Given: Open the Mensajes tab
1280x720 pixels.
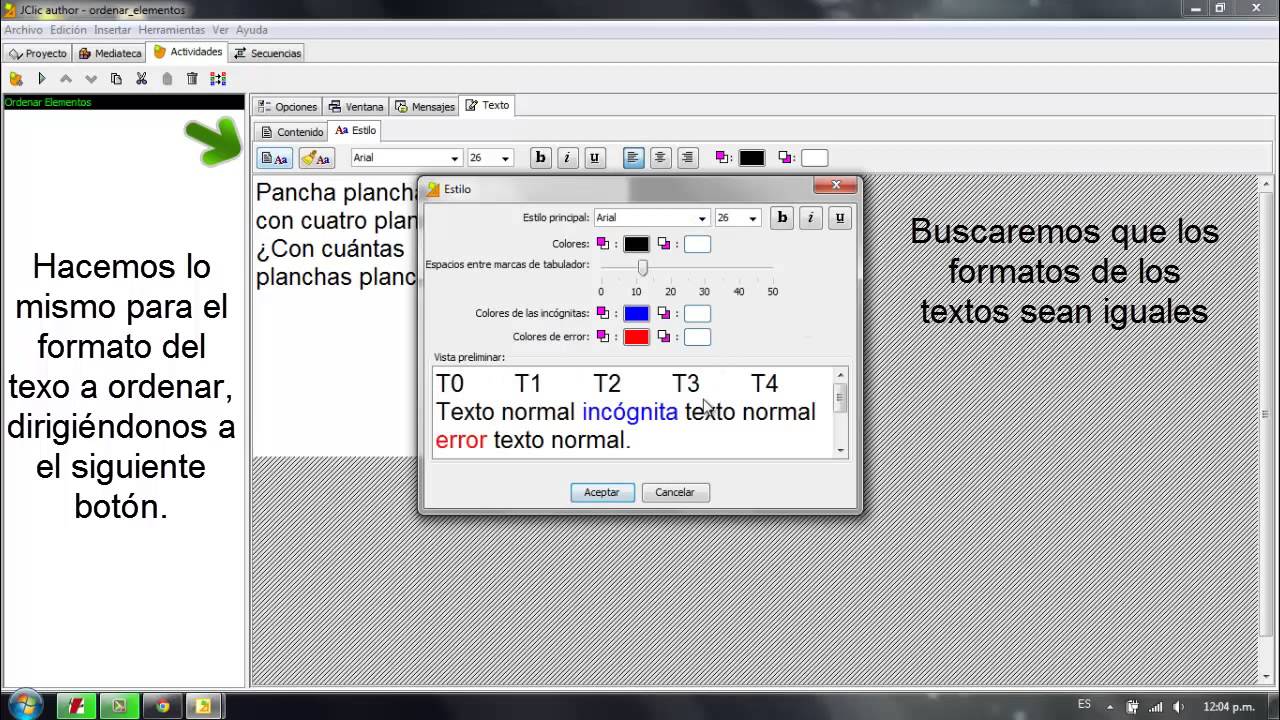Looking at the screenshot, I should [x=425, y=106].
